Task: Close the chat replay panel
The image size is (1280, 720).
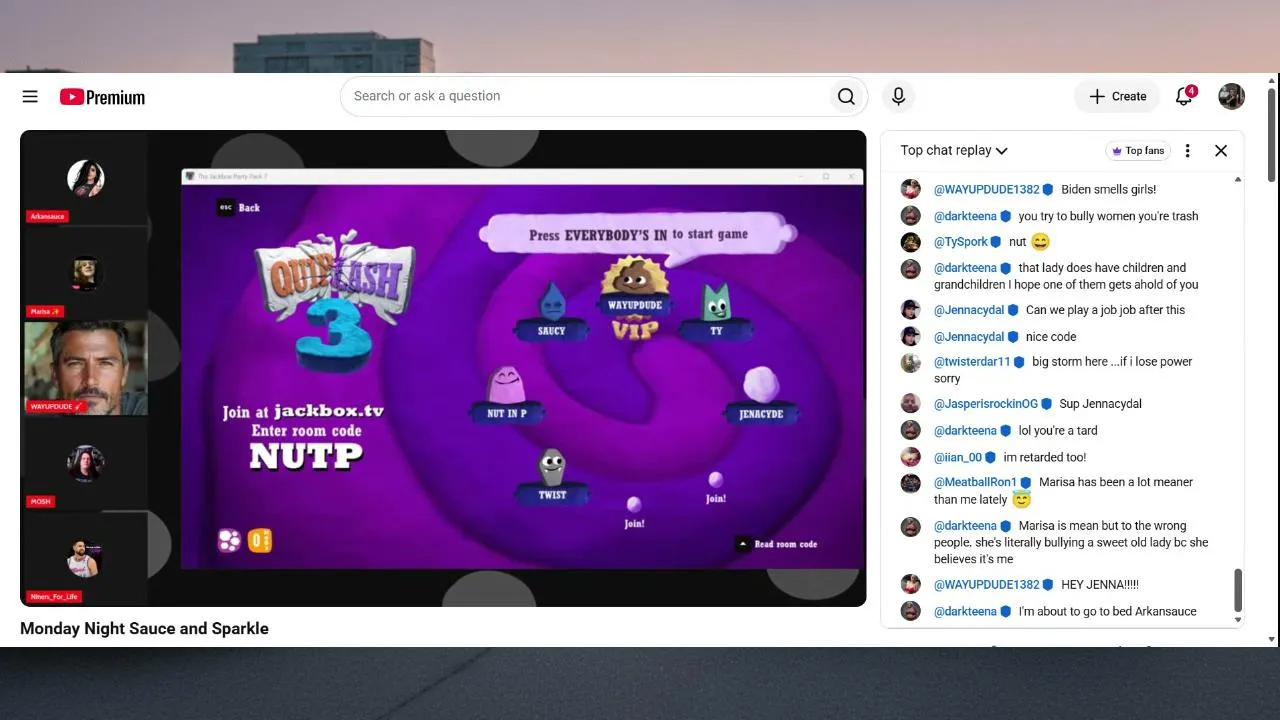Action: click(x=1221, y=151)
